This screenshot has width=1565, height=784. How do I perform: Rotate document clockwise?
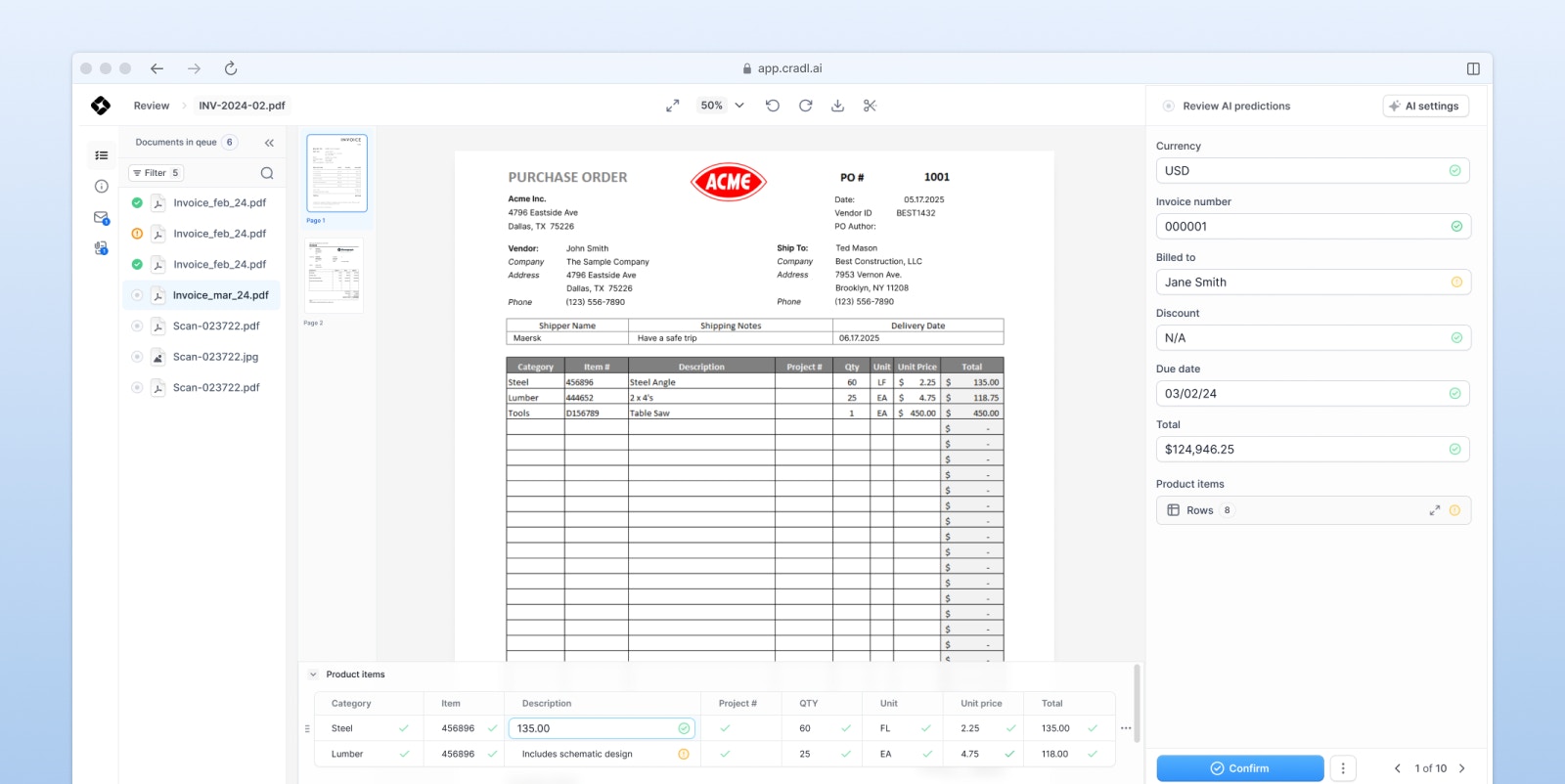coord(806,106)
